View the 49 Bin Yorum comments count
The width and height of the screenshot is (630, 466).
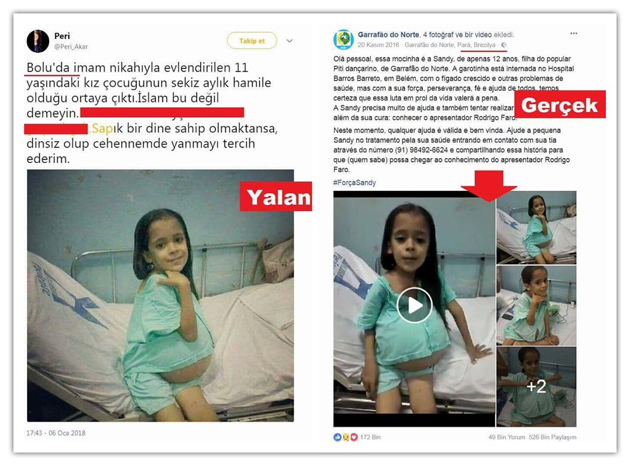[507, 437]
